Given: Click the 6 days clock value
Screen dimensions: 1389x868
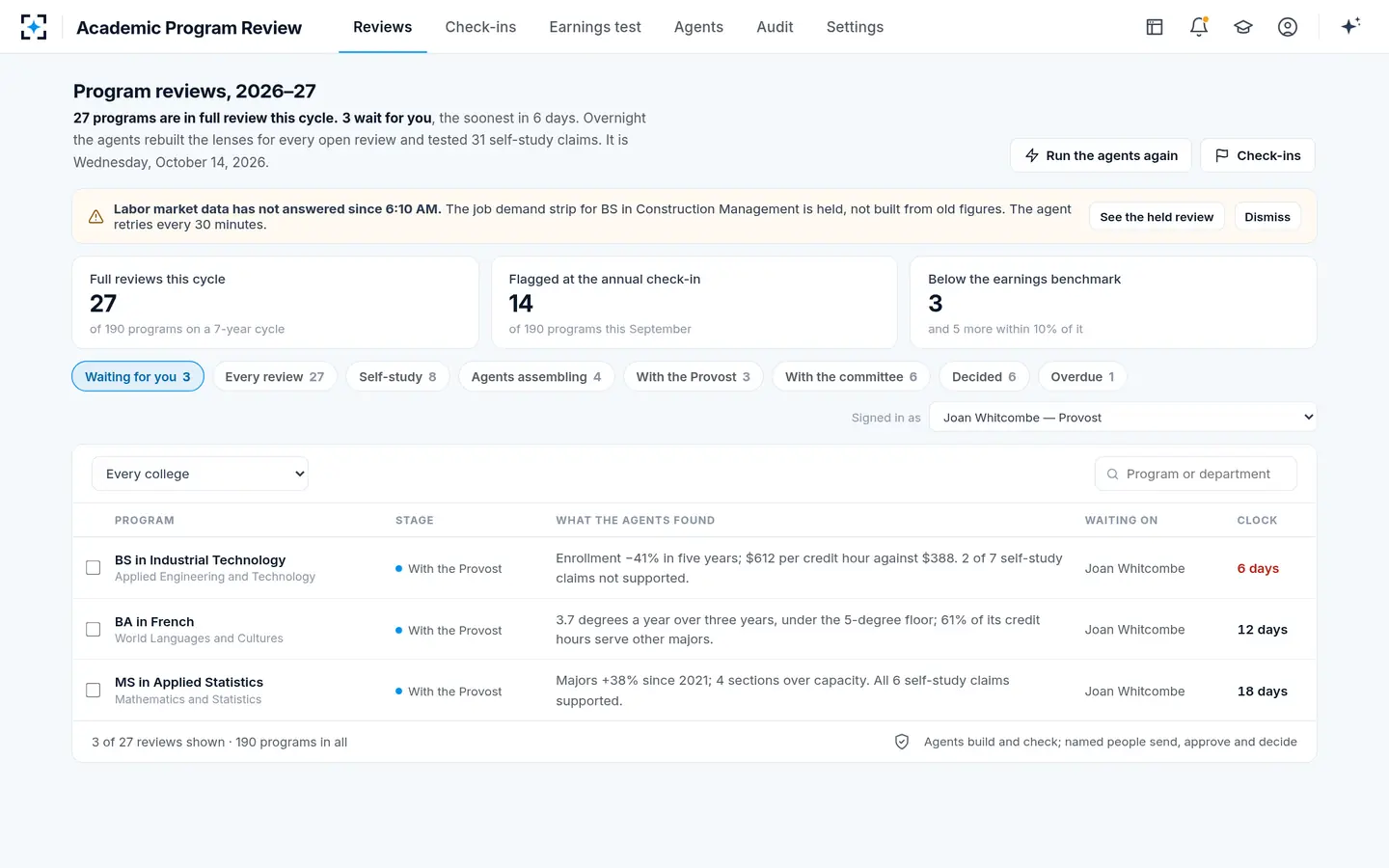Looking at the screenshot, I should (x=1258, y=568).
